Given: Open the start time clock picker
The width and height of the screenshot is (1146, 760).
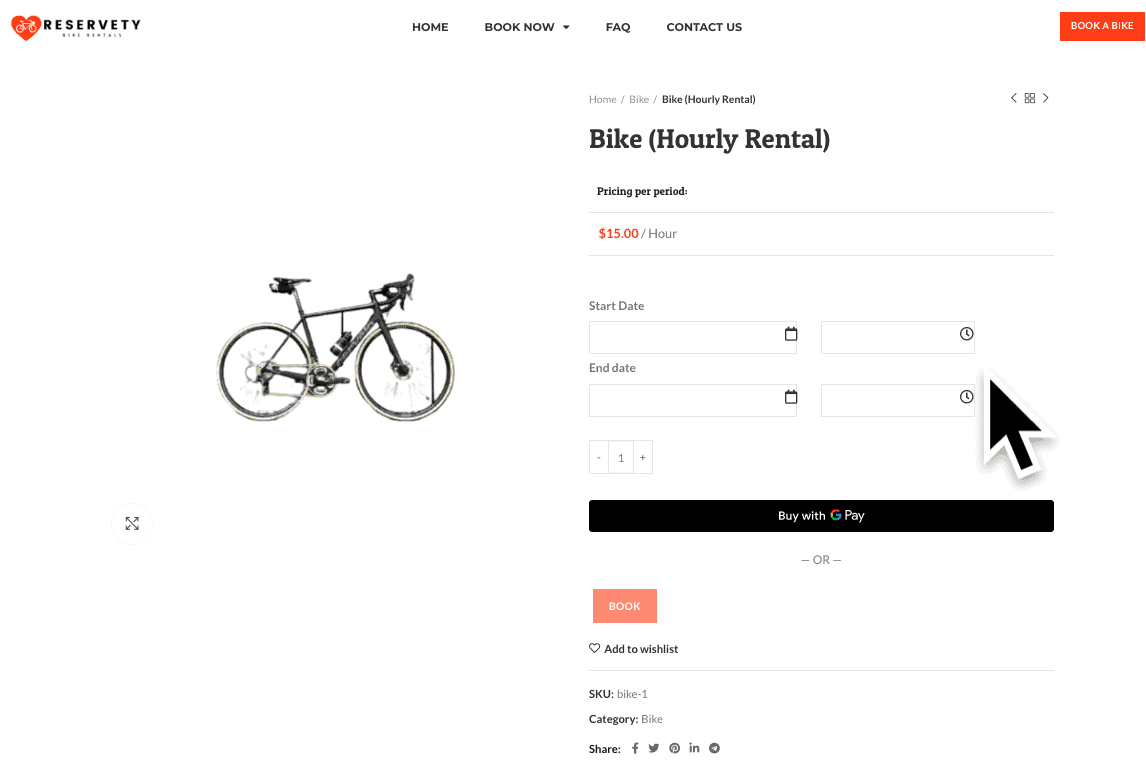Looking at the screenshot, I should point(965,336).
